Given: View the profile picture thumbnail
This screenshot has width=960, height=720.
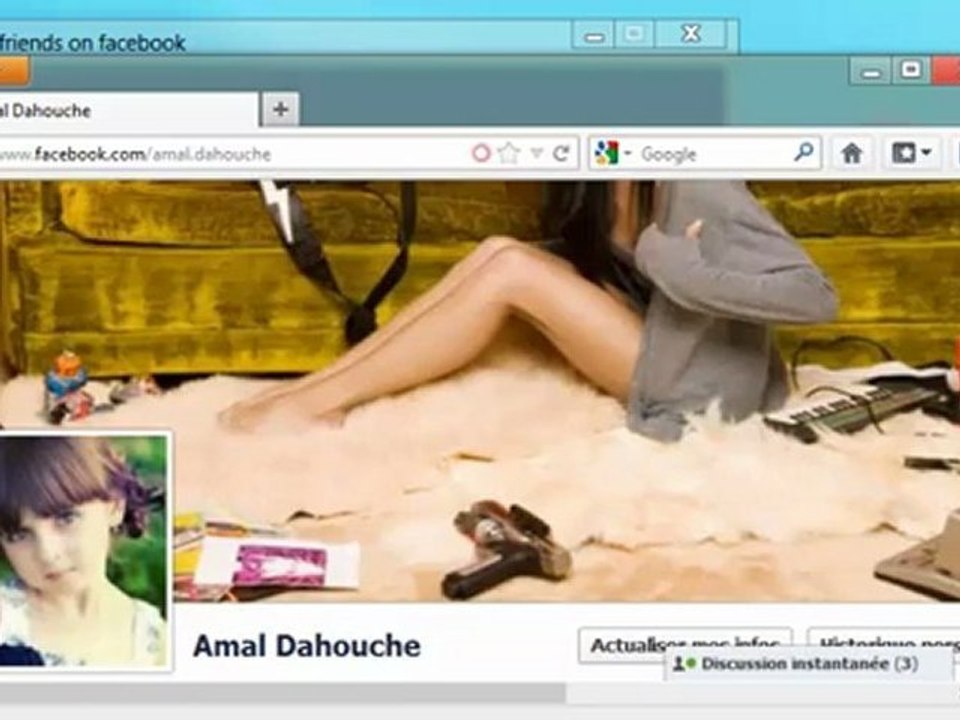Looking at the screenshot, I should click(83, 551).
